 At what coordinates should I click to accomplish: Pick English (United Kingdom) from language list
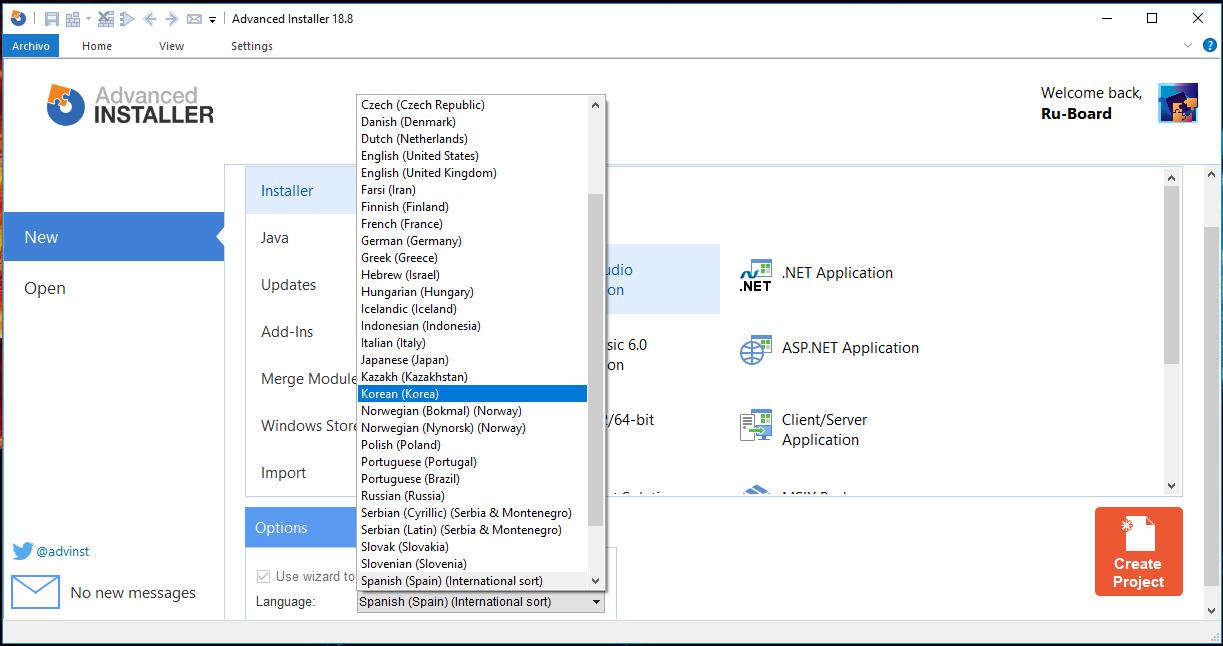(x=472, y=173)
